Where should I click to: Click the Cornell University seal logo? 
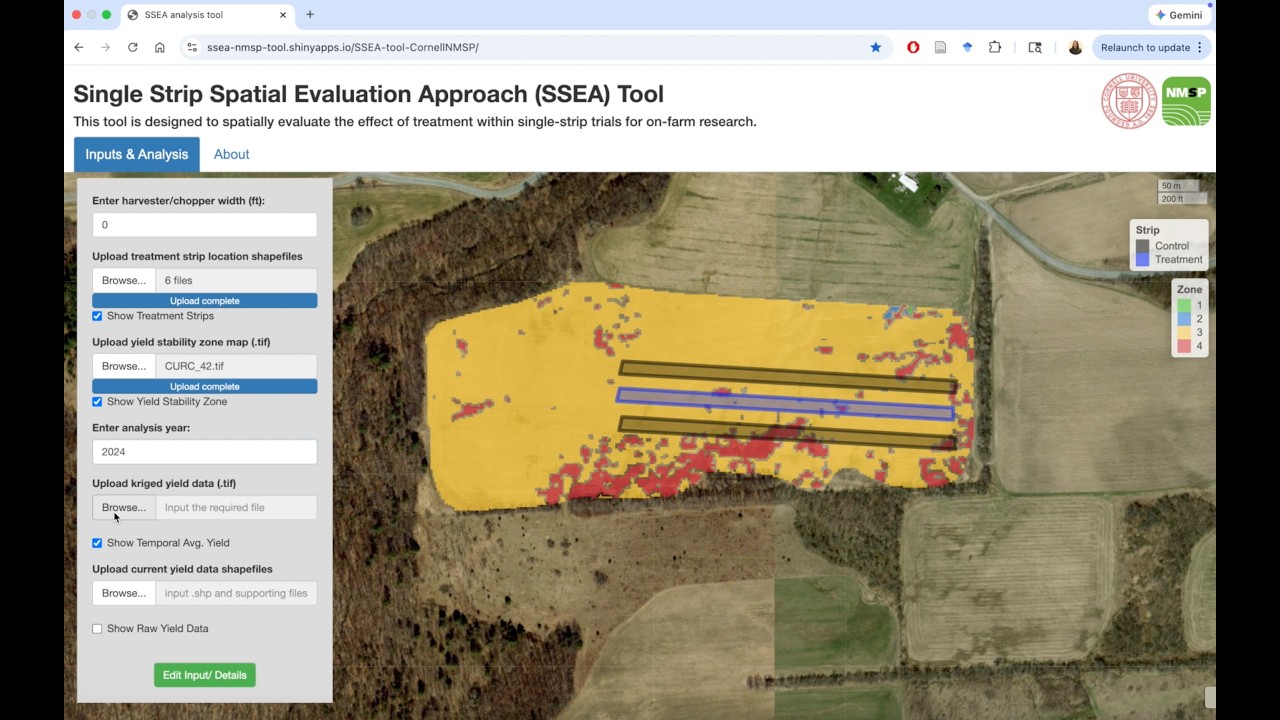1129,101
